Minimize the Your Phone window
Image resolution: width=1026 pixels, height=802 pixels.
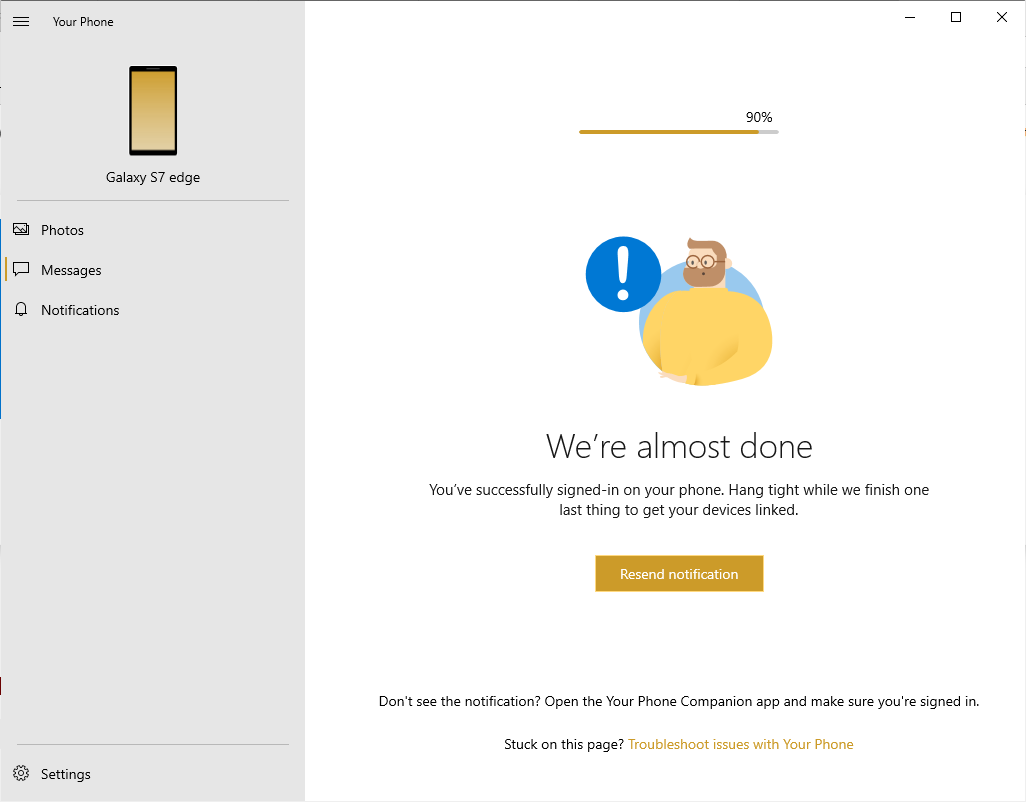[910, 18]
